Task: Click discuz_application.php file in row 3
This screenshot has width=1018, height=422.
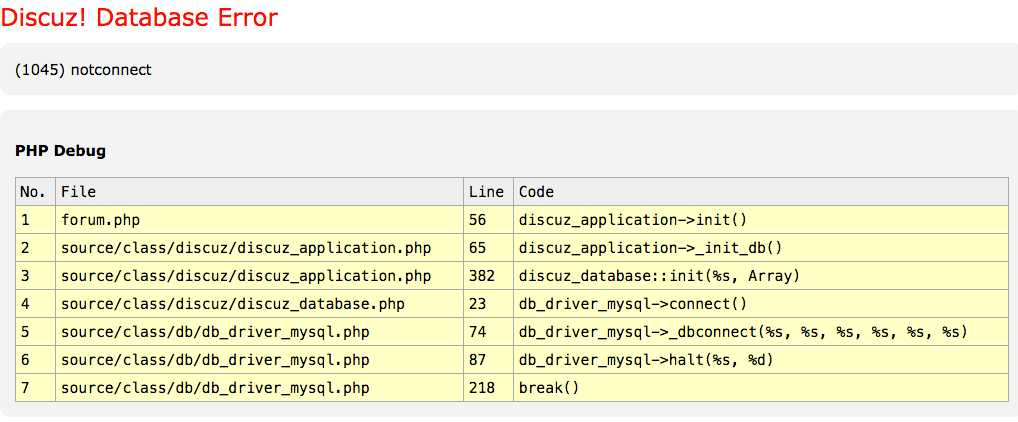Action: 259,276
